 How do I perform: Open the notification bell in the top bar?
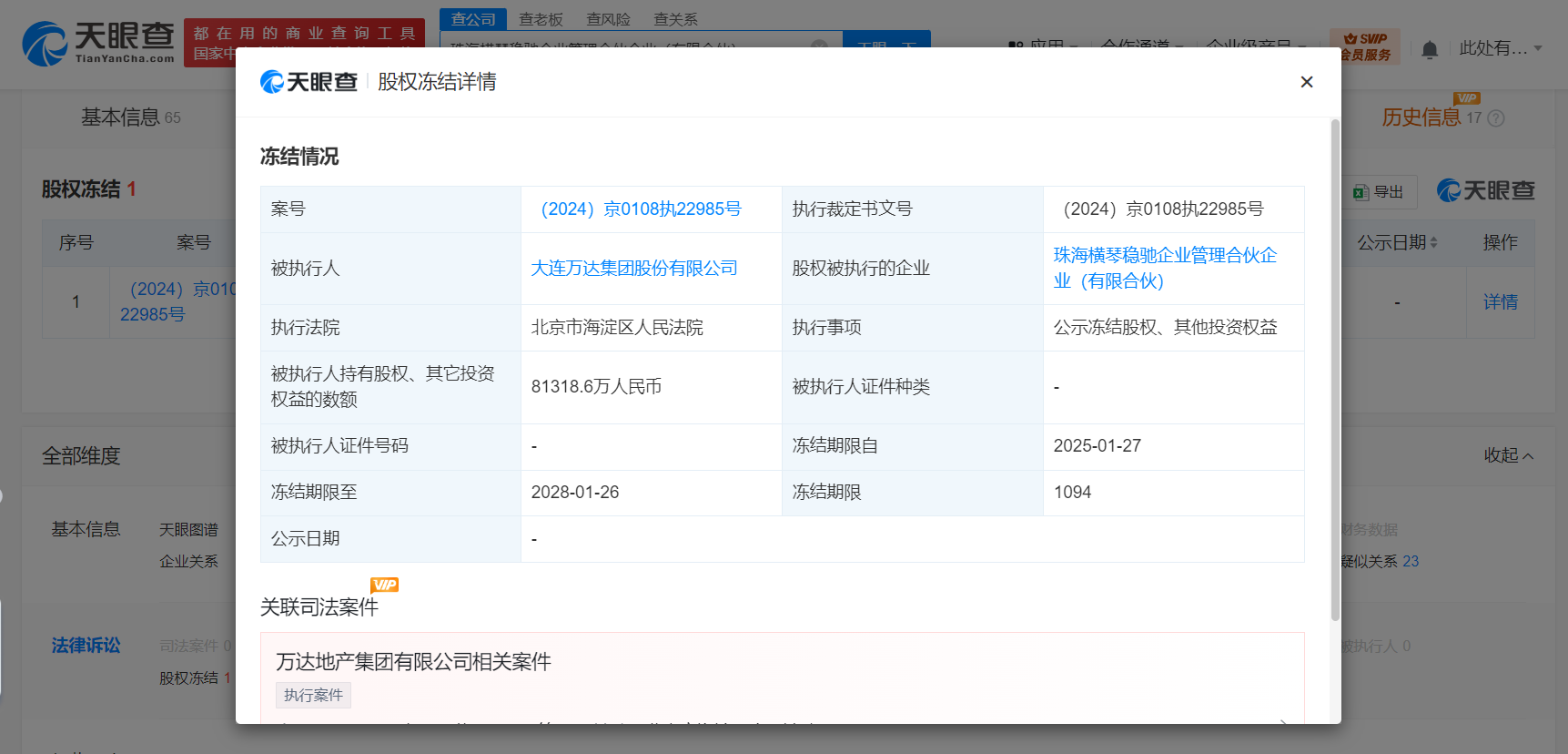click(1430, 49)
